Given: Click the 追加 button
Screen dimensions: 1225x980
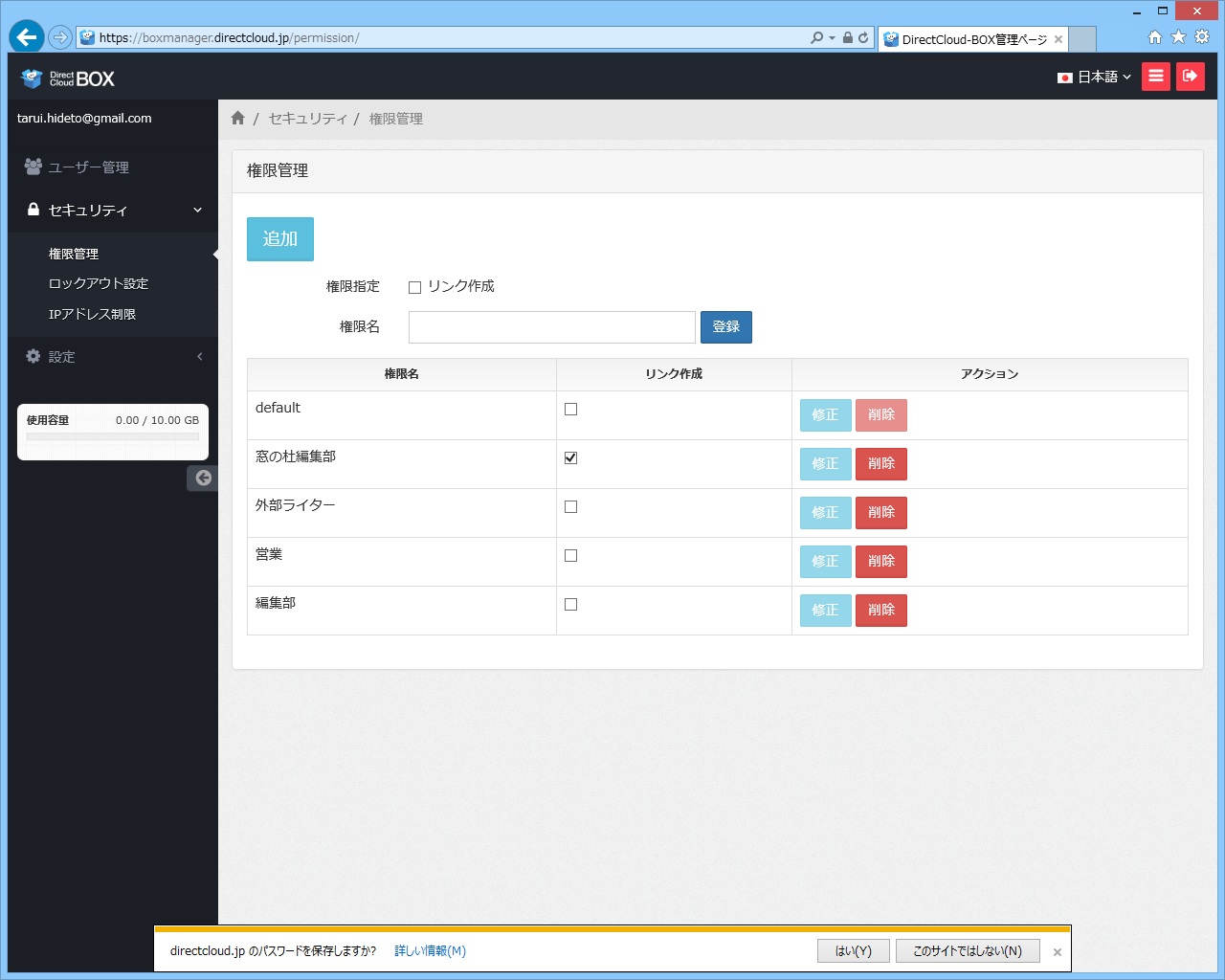Looking at the screenshot, I should [x=280, y=239].
